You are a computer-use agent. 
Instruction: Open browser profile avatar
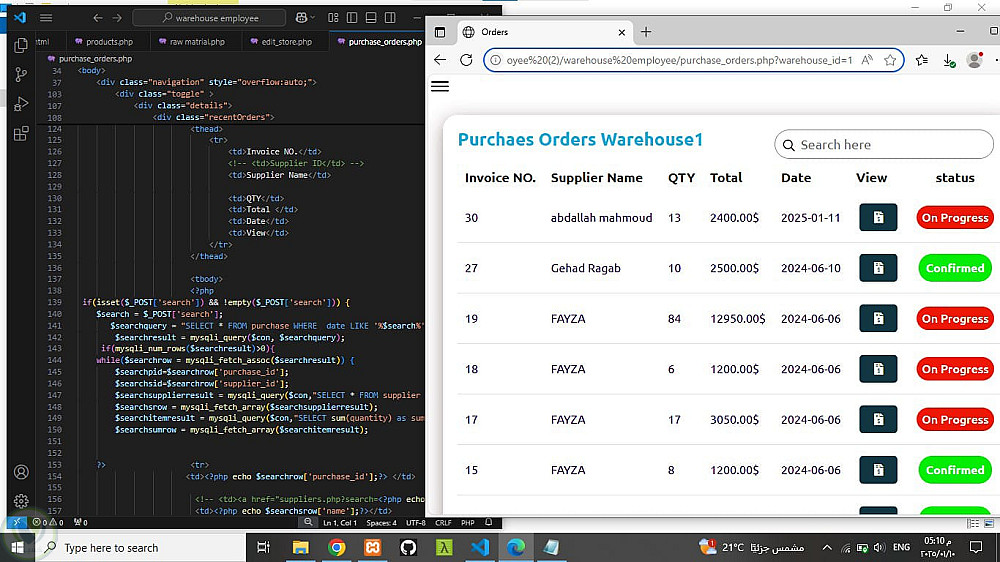click(974, 60)
